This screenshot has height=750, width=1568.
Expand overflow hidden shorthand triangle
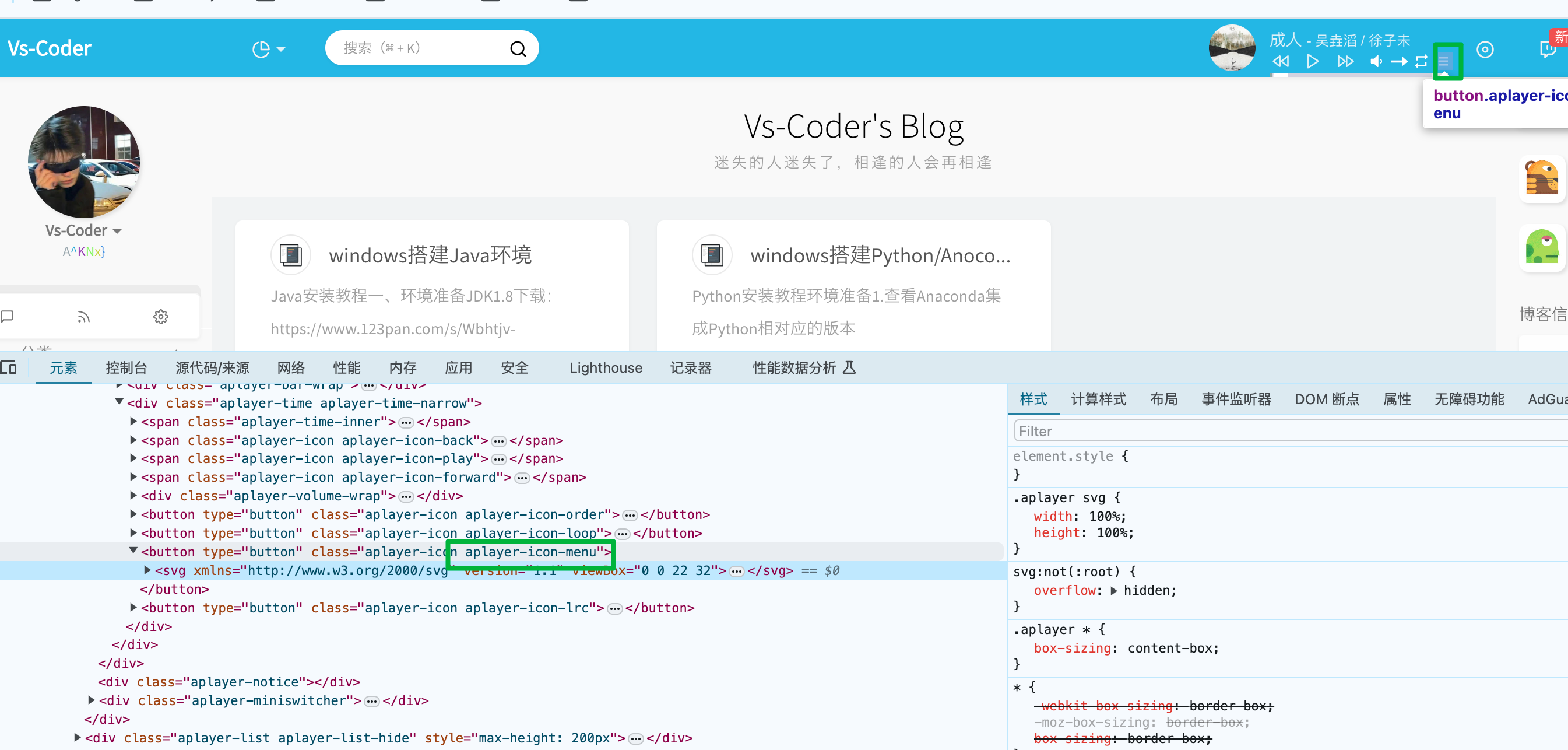coord(1113,591)
